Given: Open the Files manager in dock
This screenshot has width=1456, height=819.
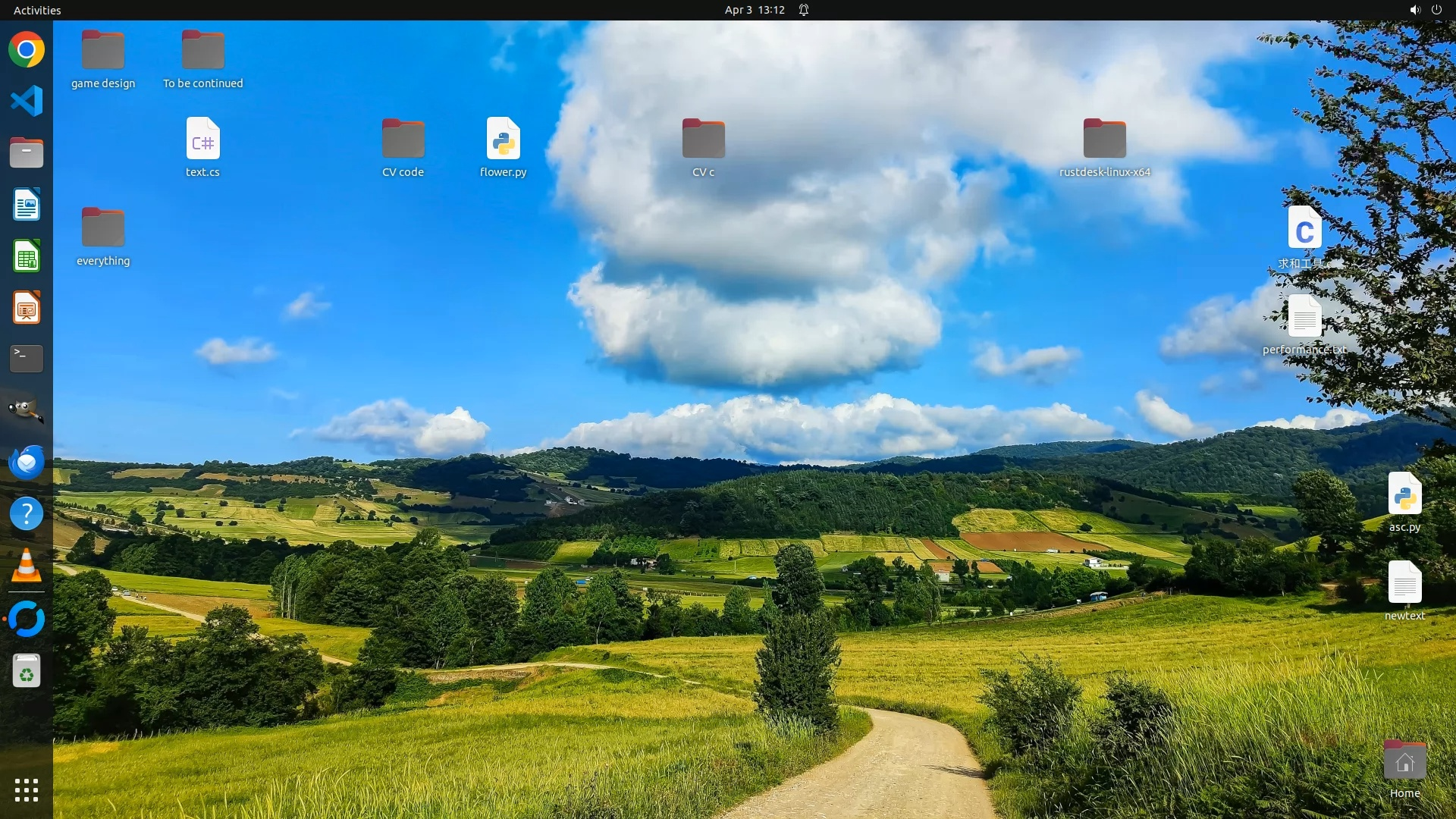Looking at the screenshot, I should (x=27, y=152).
